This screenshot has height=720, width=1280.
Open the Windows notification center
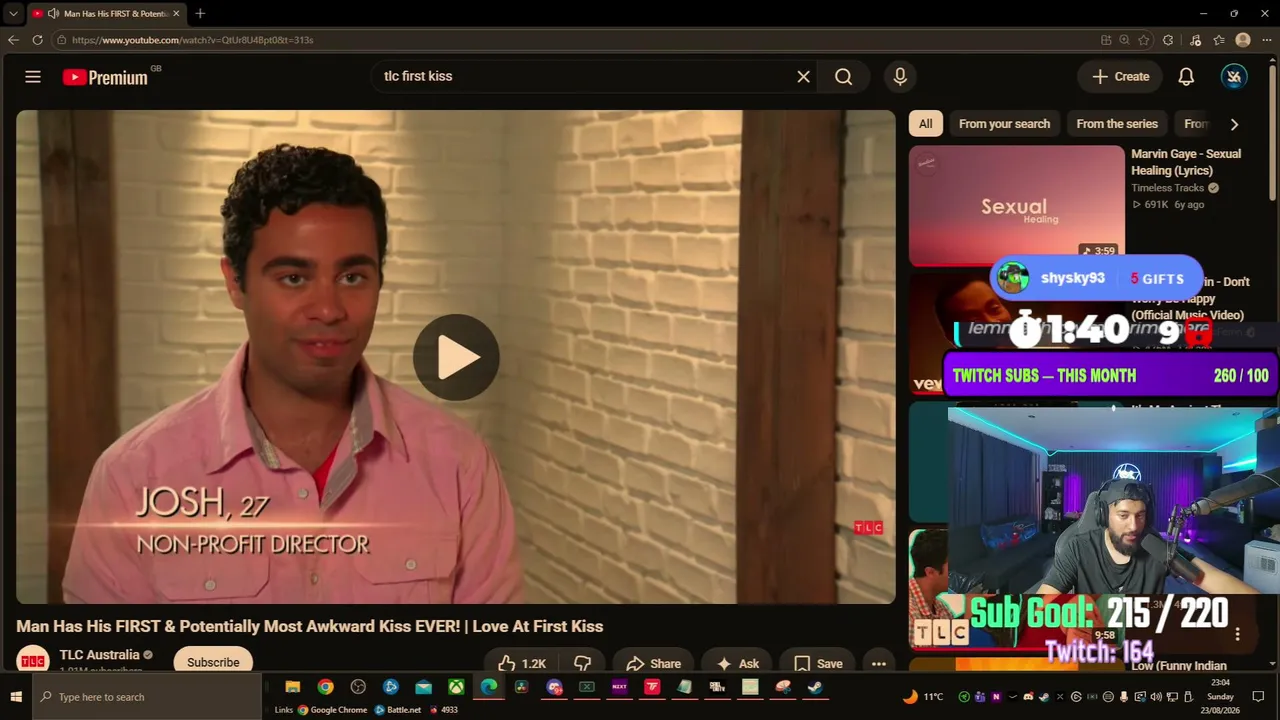click(x=1259, y=697)
